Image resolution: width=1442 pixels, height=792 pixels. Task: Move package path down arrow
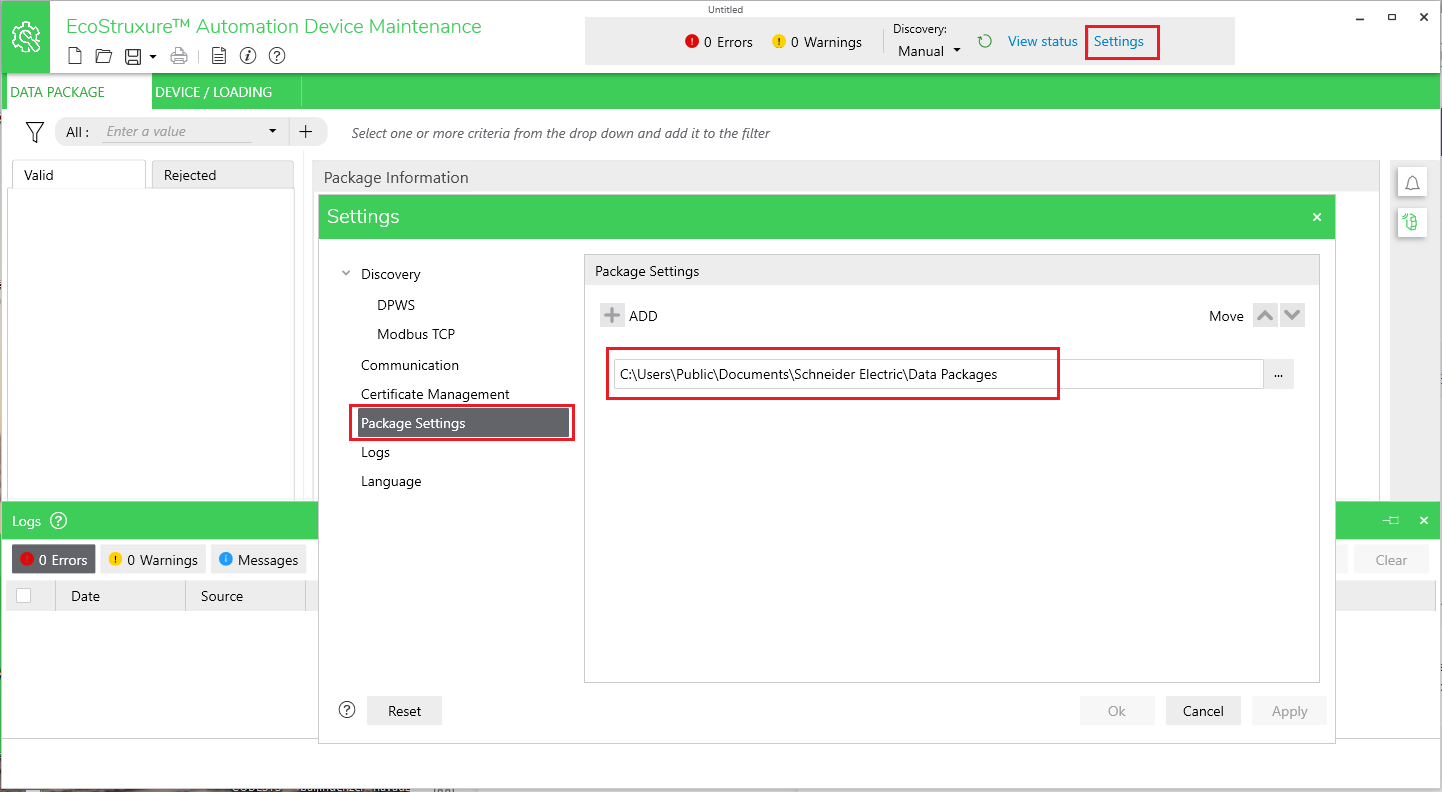click(x=1292, y=315)
